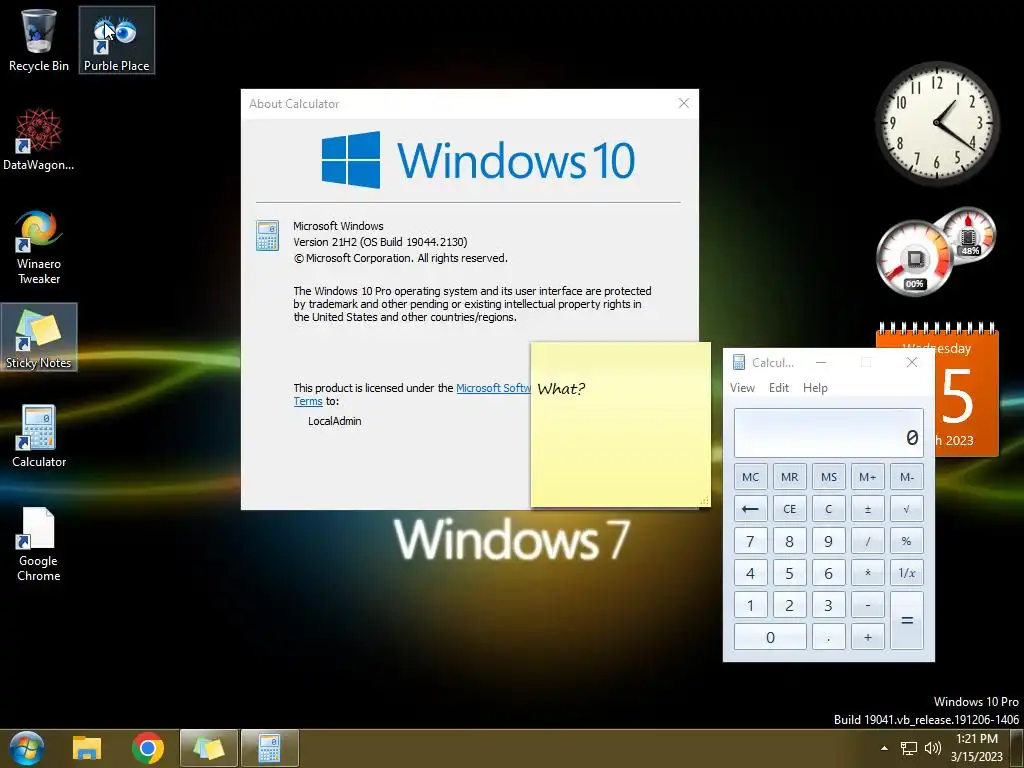Click the Calculator display field
This screenshot has height=768, width=1024.
coord(829,433)
